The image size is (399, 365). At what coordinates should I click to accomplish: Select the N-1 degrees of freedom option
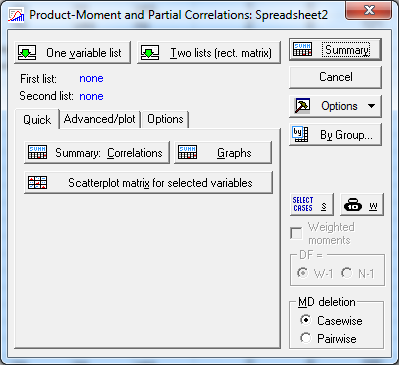click(347, 273)
